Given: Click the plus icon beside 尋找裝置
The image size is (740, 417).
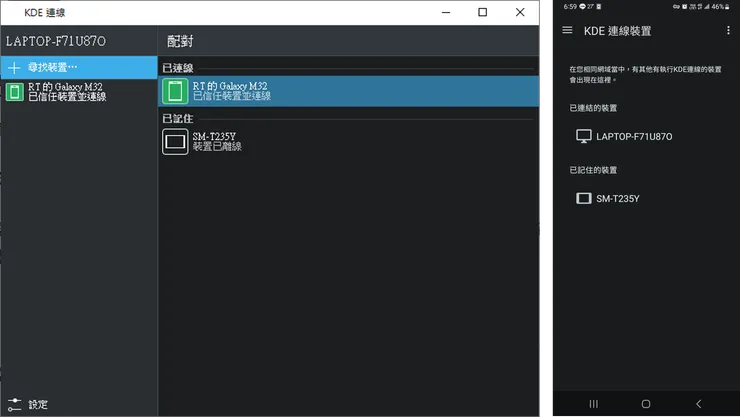Looking at the screenshot, I should [14, 68].
